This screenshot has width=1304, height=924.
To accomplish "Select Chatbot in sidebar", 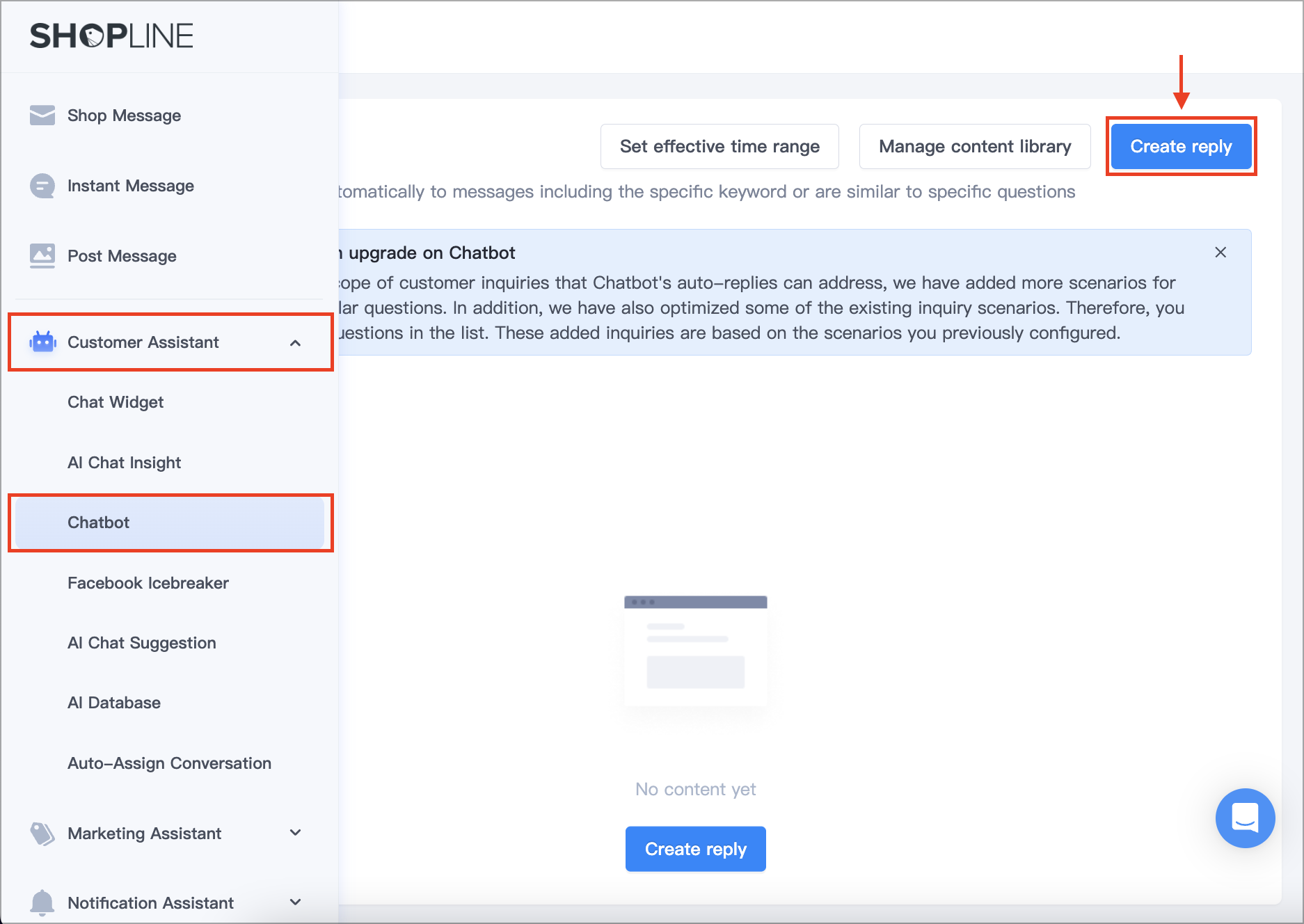I will (169, 523).
